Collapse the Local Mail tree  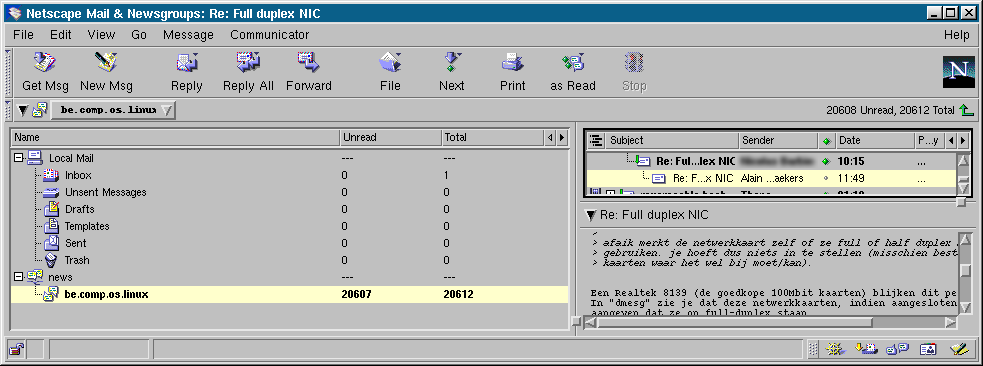(18, 159)
